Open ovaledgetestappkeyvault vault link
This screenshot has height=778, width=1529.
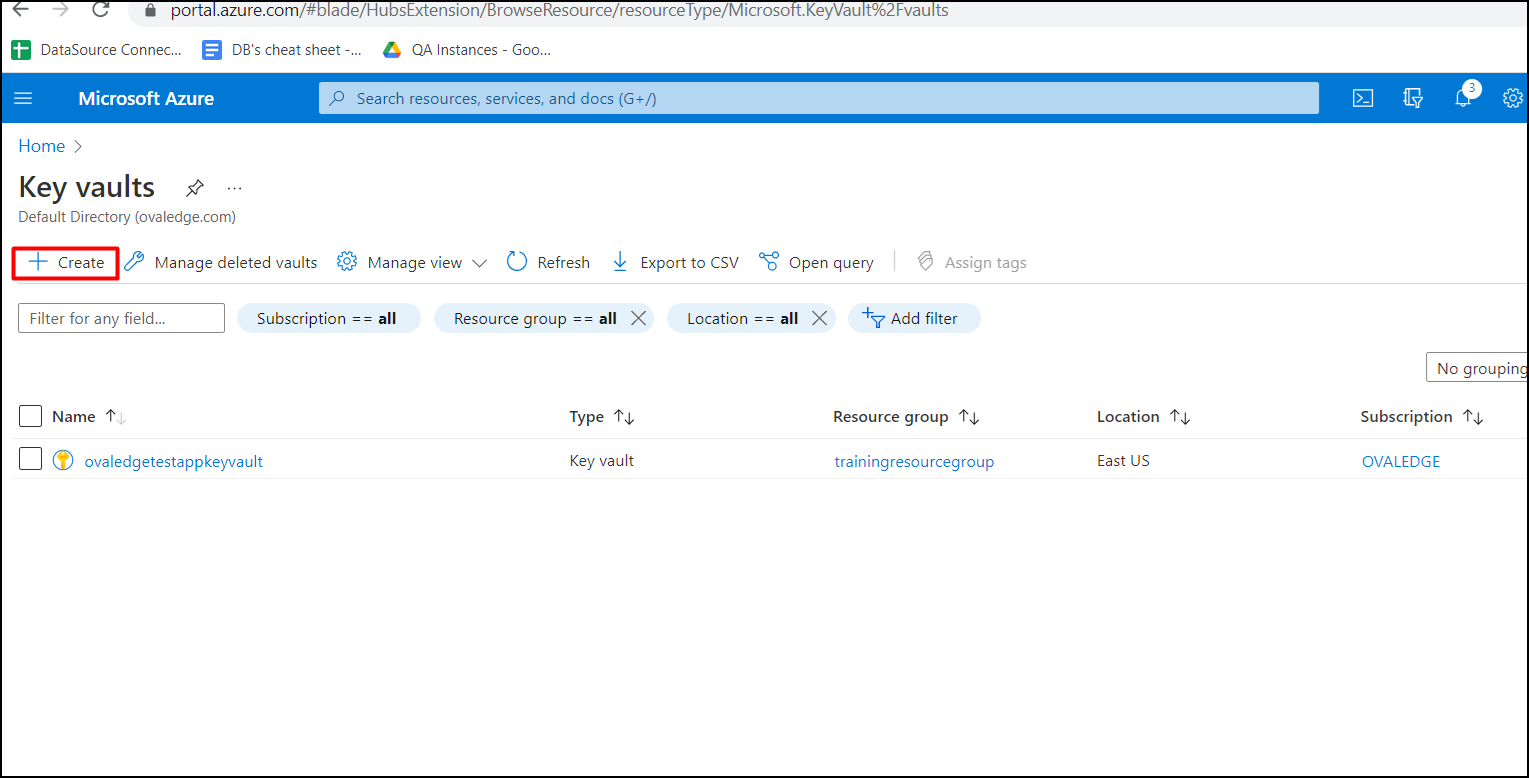pyautogui.click(x=174, y=462)
